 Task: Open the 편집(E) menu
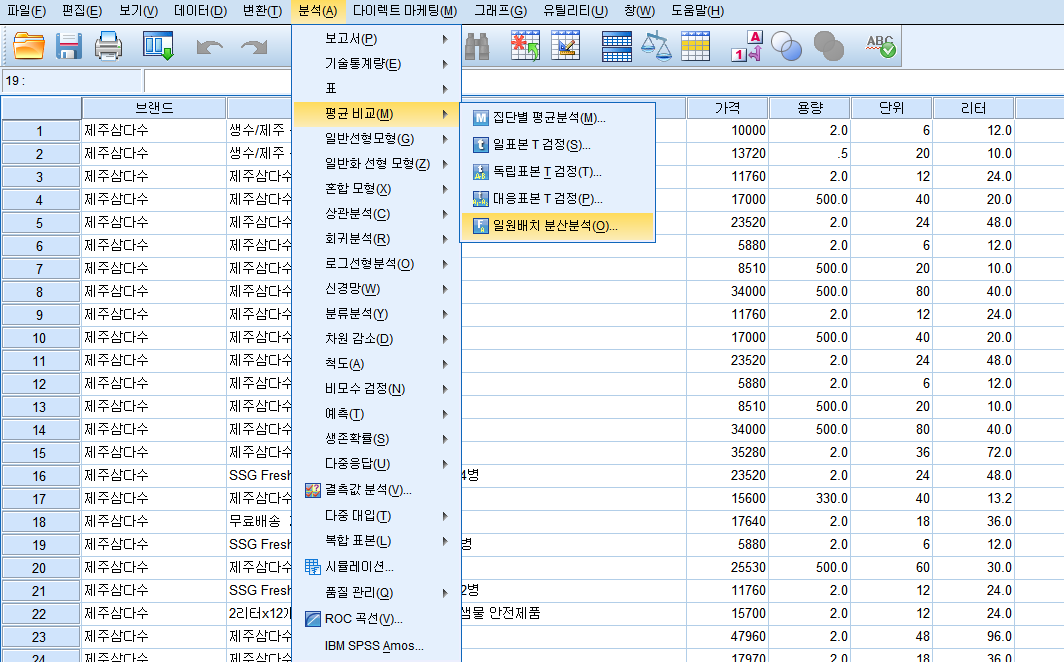81,11
